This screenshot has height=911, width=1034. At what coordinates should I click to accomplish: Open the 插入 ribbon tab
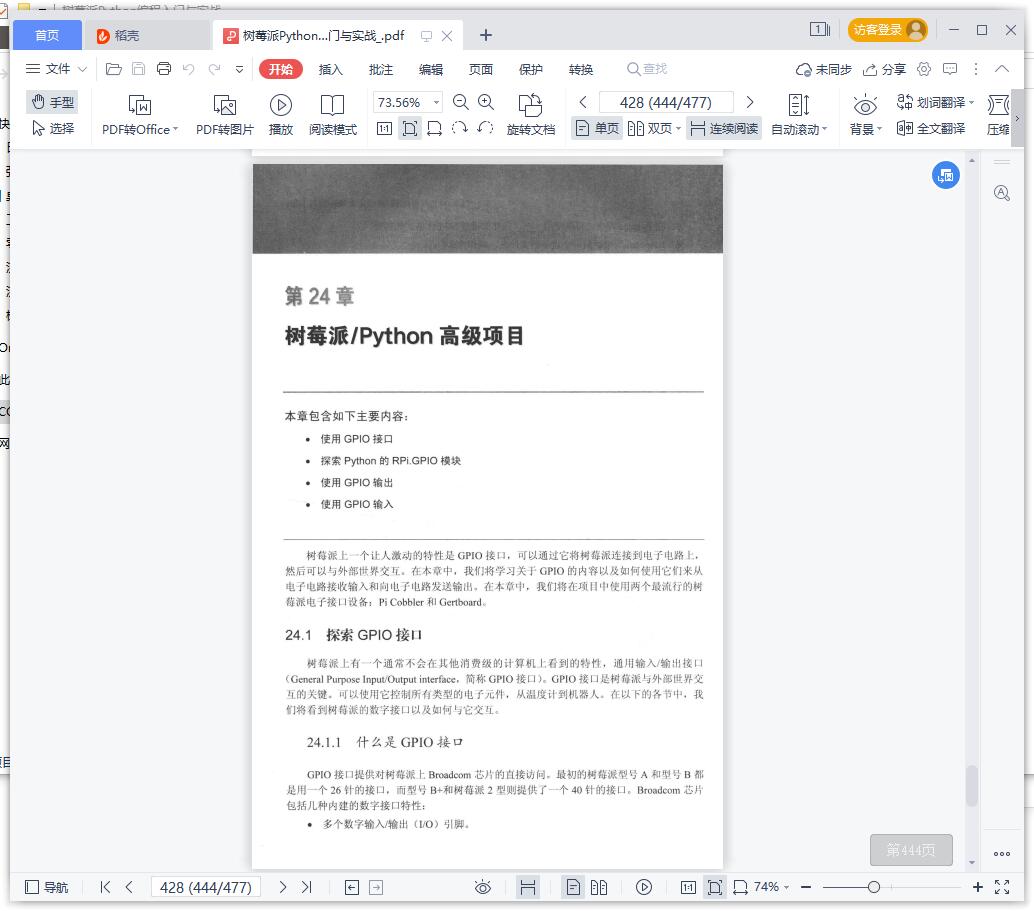click(330, 69)
